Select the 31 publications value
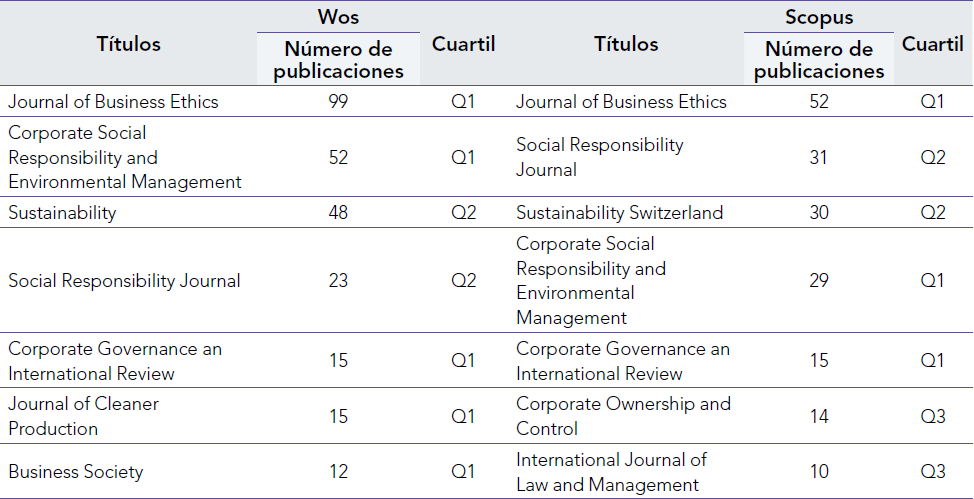Image resolution: width=974 pixels, height=499 pixels. coord(819,157)
